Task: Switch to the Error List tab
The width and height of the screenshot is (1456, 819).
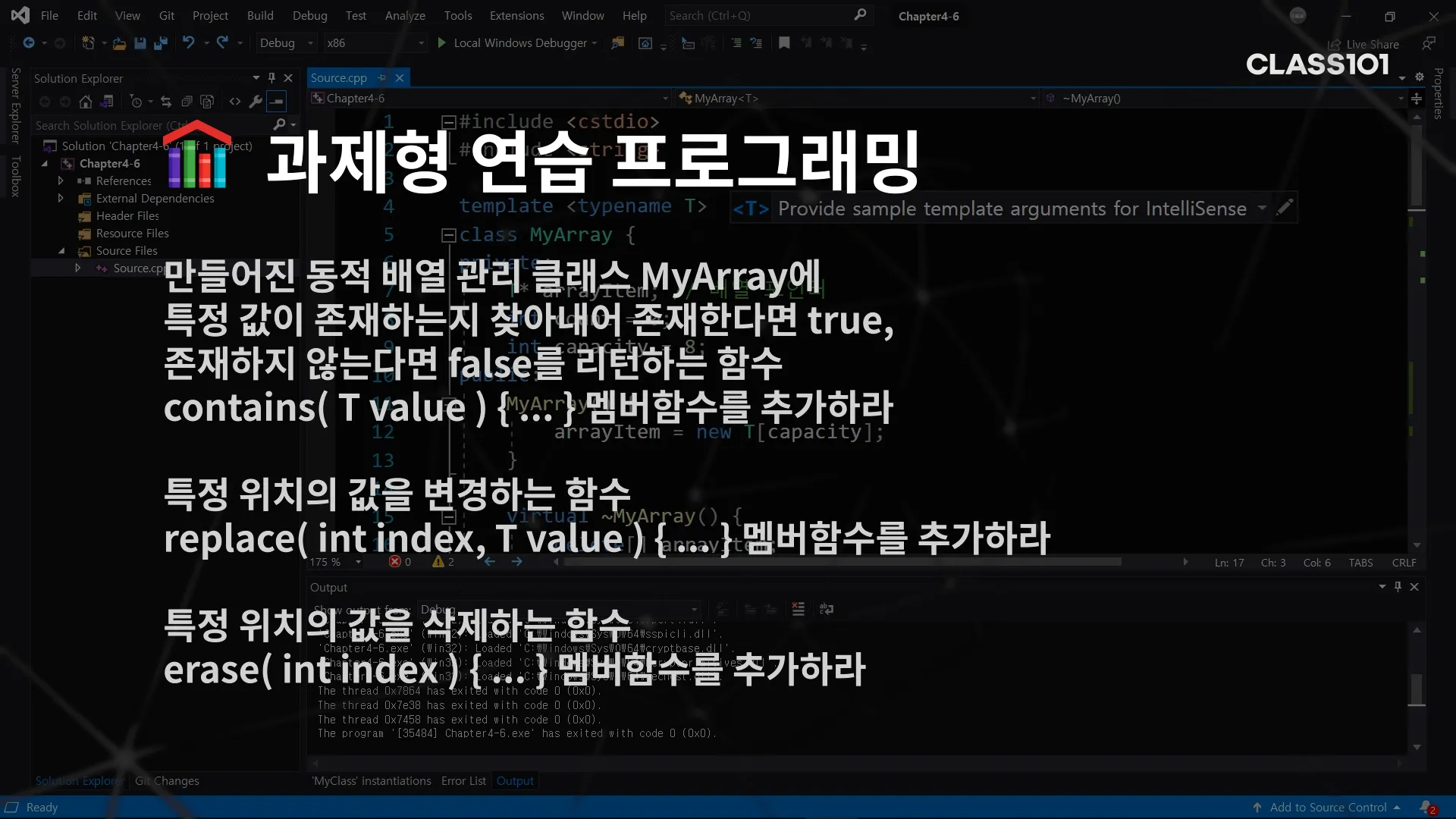Action: pos(463,781)
